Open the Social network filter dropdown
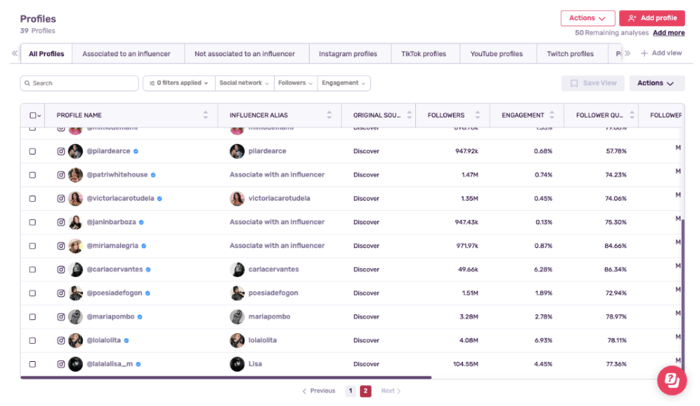The image size is (700, 406). click(242, 84)
